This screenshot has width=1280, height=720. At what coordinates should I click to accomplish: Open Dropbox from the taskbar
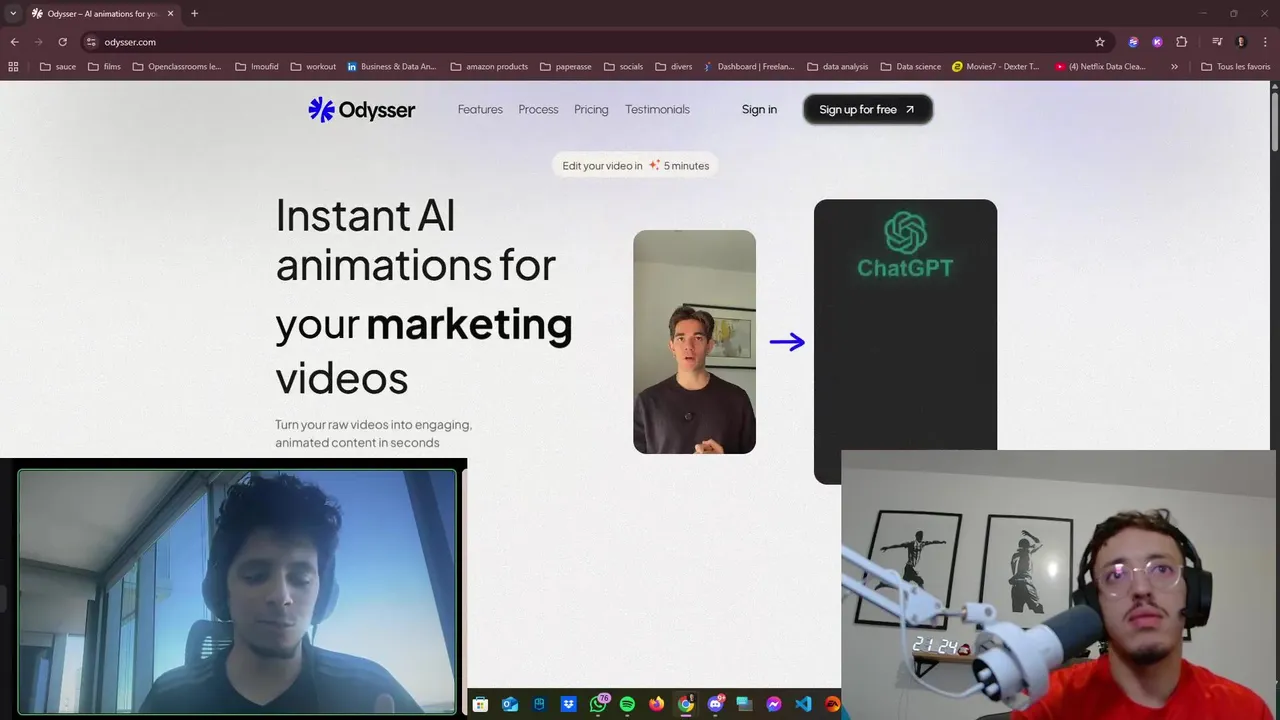(568, 704)
